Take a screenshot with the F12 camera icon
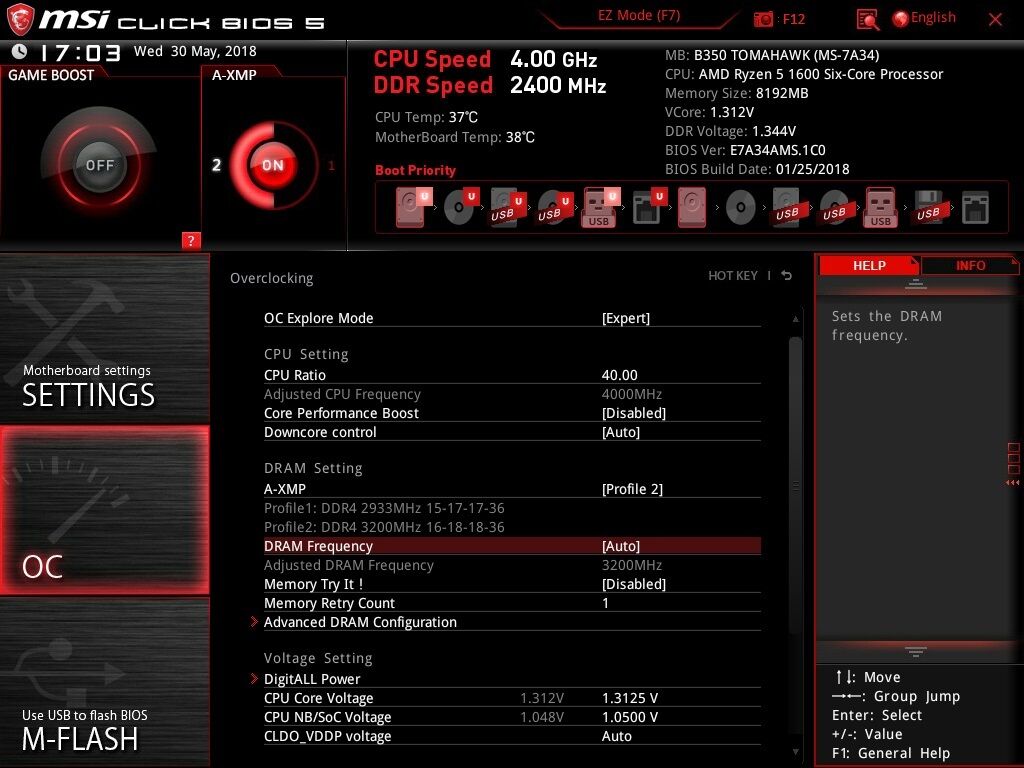Image resolution: width=1024 pixels, height=768 pixels. tap(763, 19)
